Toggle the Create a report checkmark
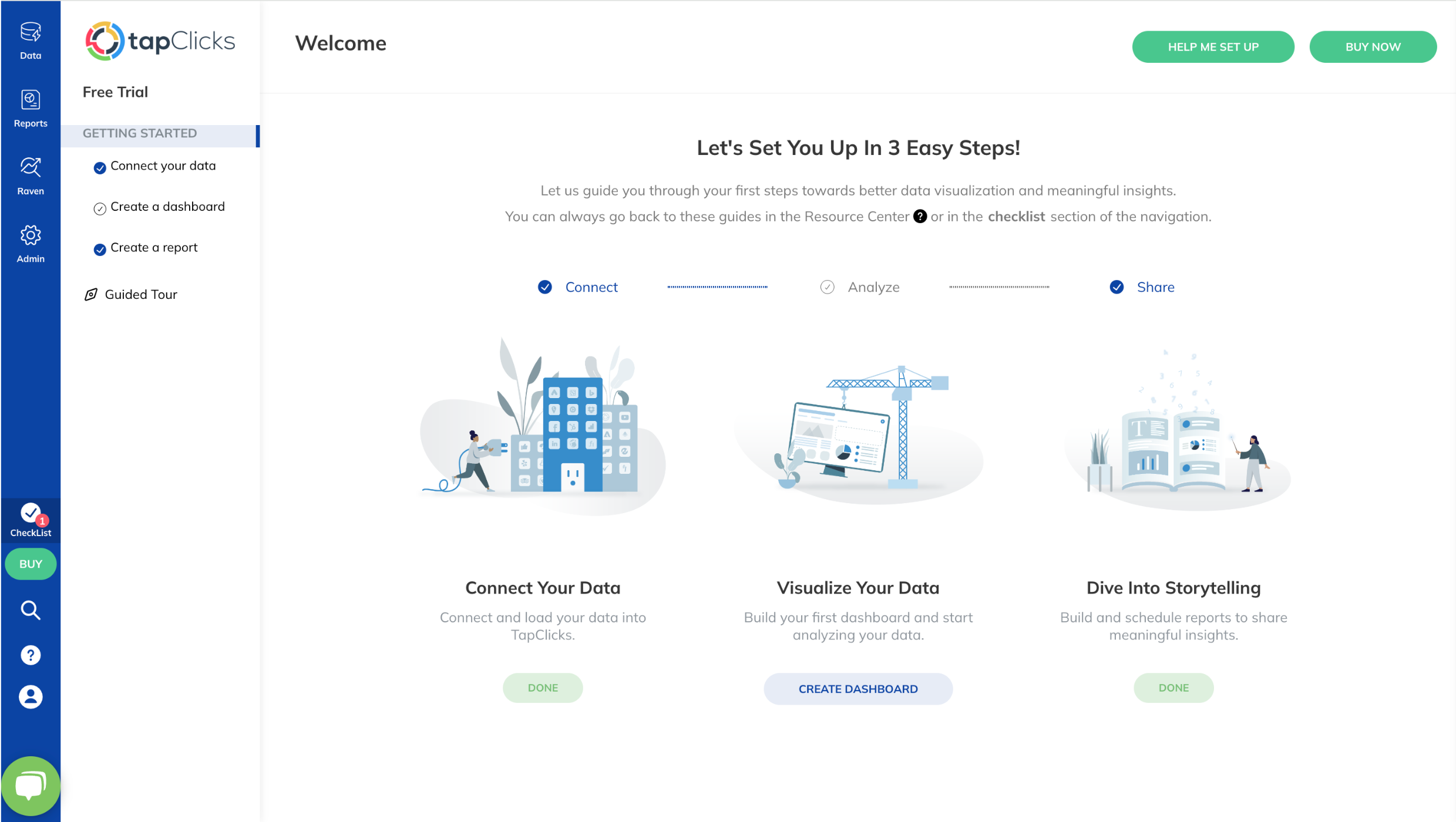The width and height of the screenshot is (1456, 822). tap(99, 249)
